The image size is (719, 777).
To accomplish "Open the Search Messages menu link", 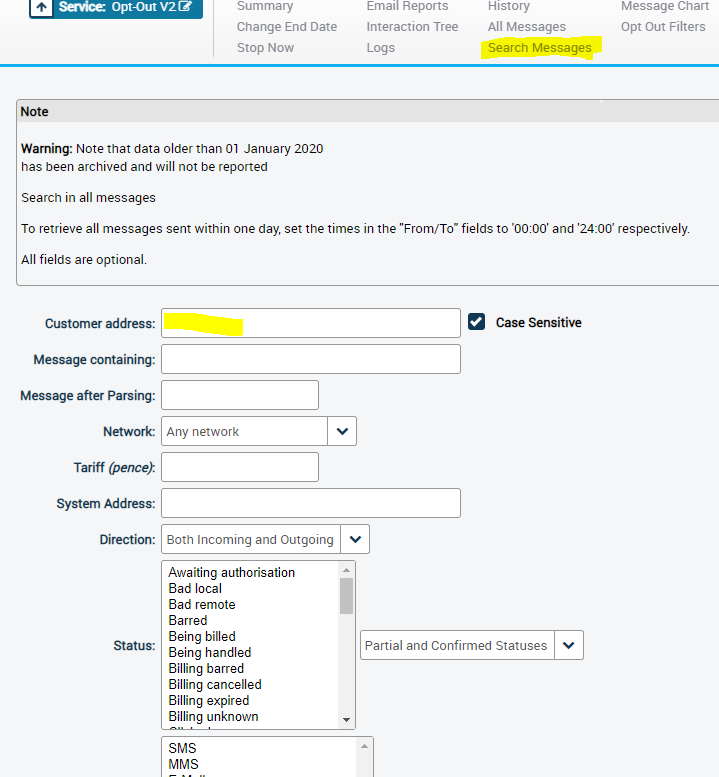I will (x=540, y=48).
